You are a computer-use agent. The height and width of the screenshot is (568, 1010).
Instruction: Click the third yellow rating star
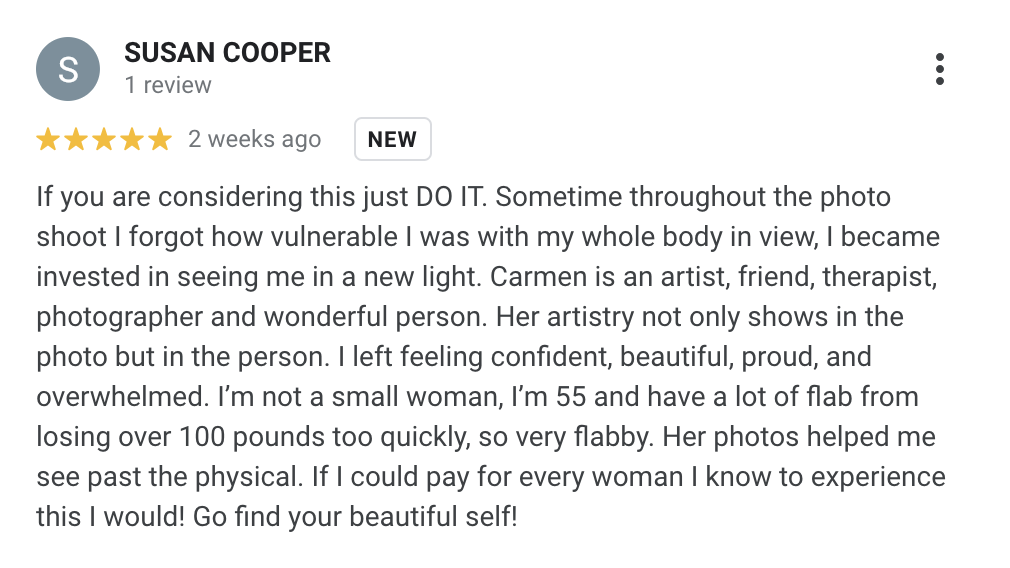pyautogui.click(x=104, y=139)
